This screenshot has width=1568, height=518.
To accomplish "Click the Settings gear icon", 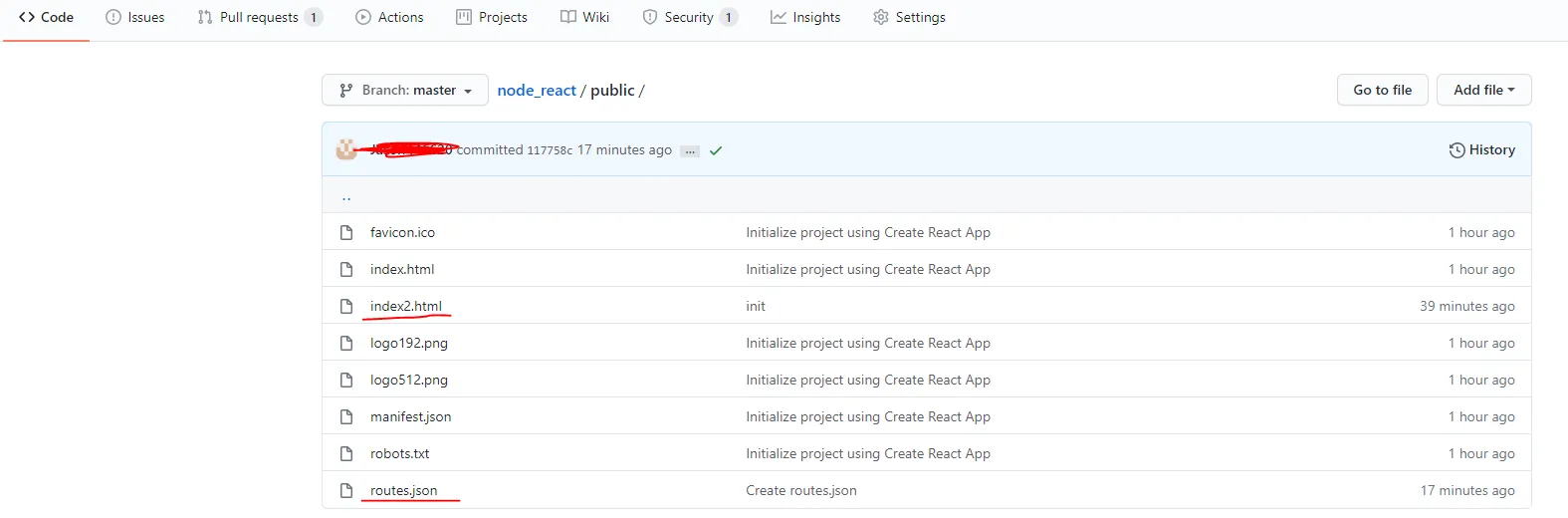I will [880, 17].
